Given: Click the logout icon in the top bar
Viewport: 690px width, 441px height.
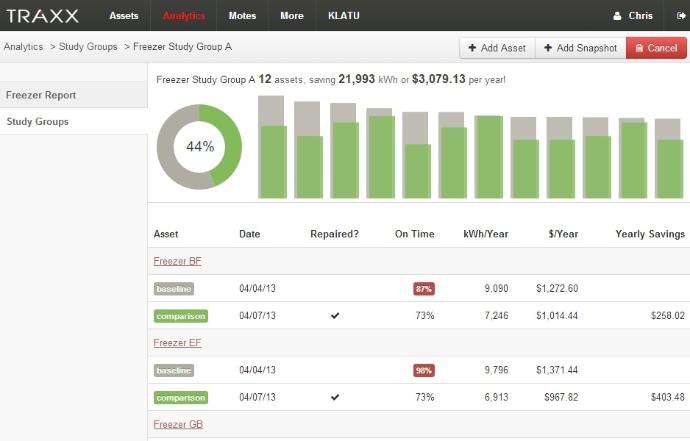Looking at the screenshot, I should pyautogui.click(x=682, y=16).
